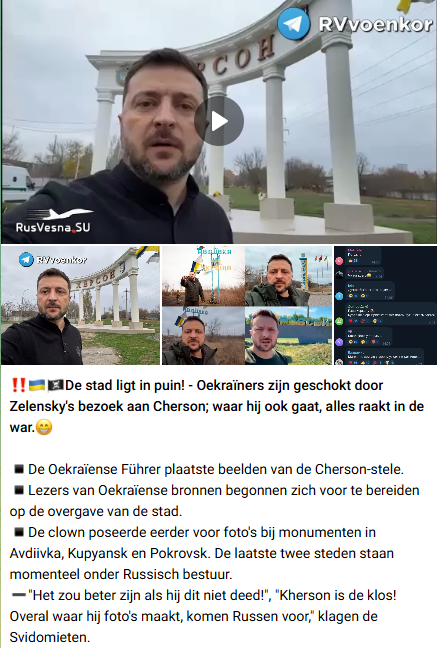Viewport: 437px width, 648px height.
Task: Click dash bullet before 'Het zou beter zijn'
Action: 18,595
